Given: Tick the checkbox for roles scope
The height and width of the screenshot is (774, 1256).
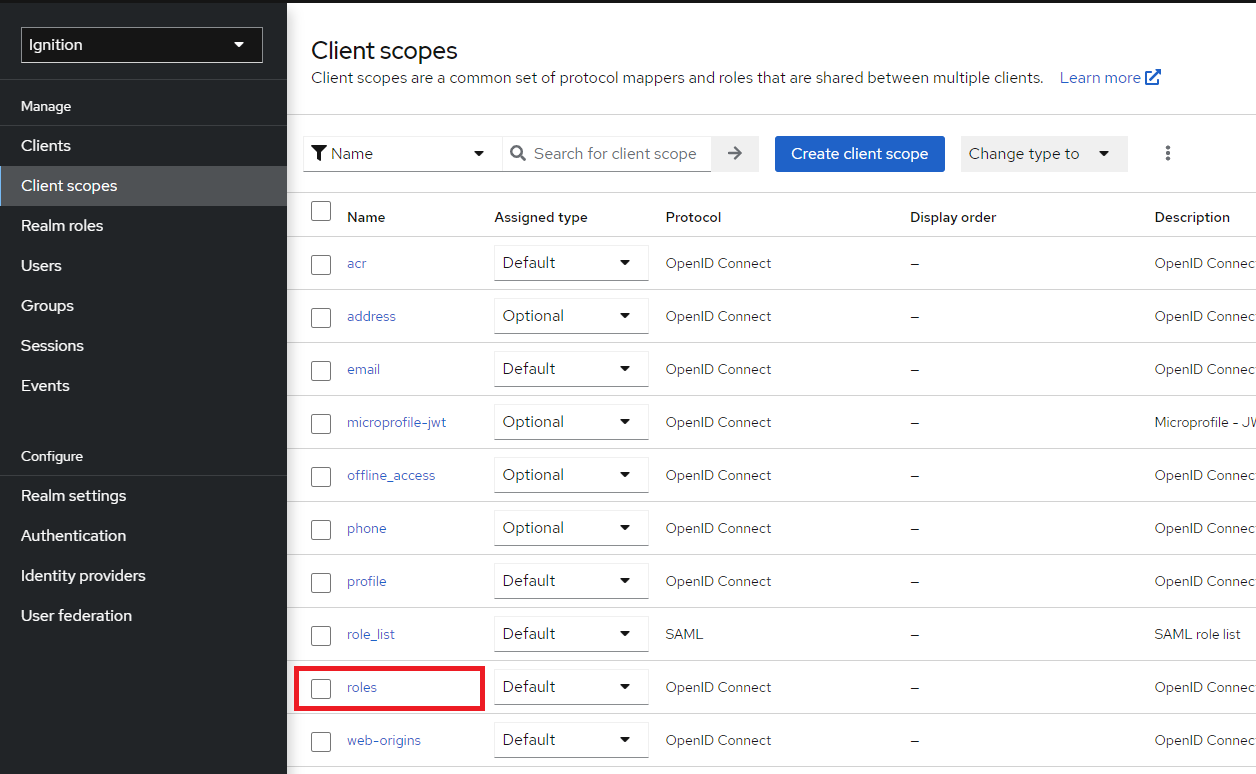Looking at the screenshot, I should tap(321, 688).
